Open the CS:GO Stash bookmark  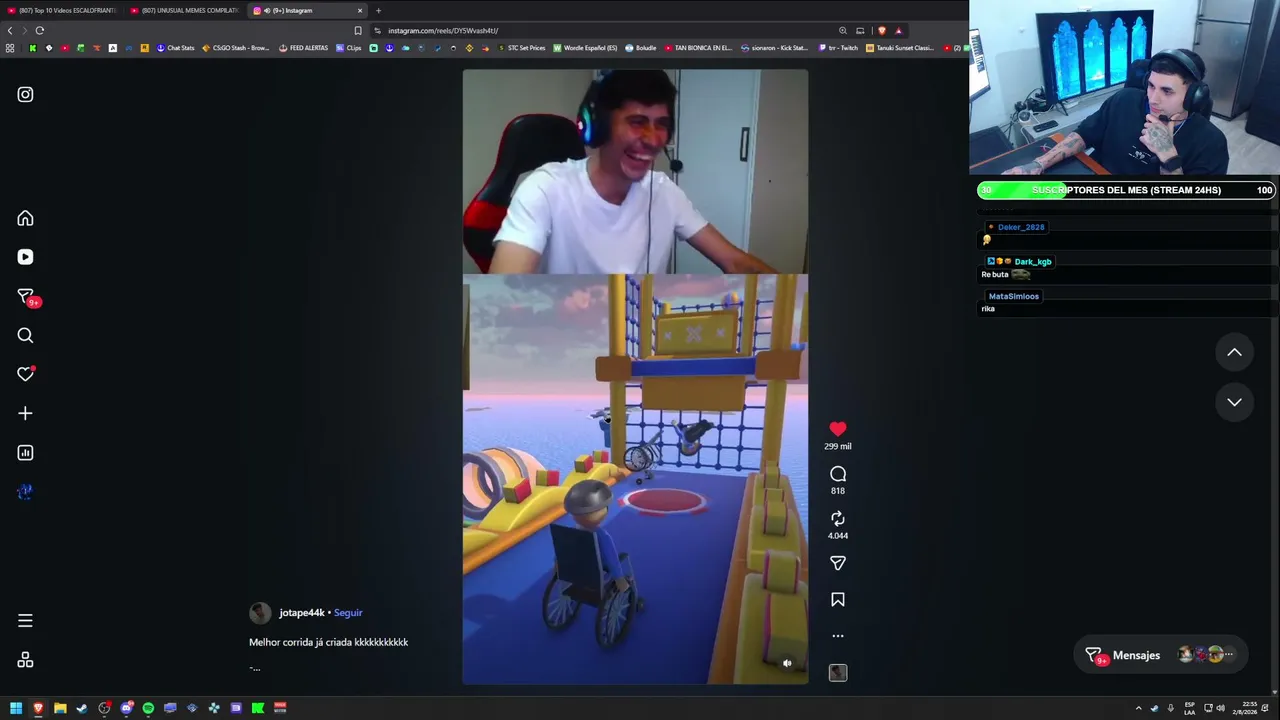click(236, 48)
